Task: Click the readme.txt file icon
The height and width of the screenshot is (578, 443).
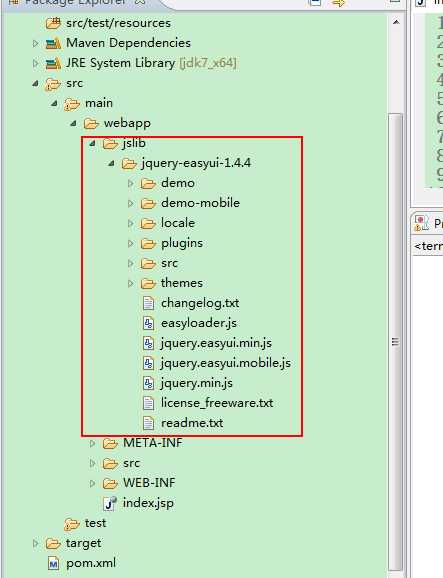Action: click(148, 423)
